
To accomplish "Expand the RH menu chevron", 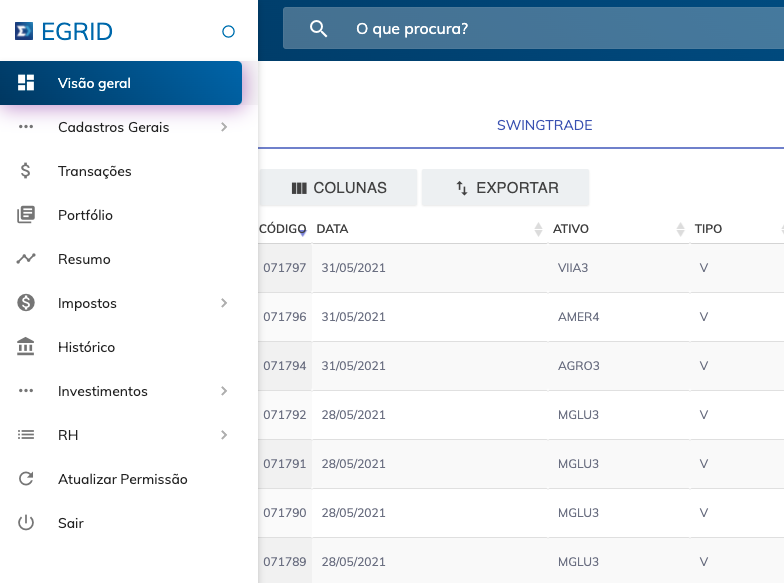I will 224,435.
